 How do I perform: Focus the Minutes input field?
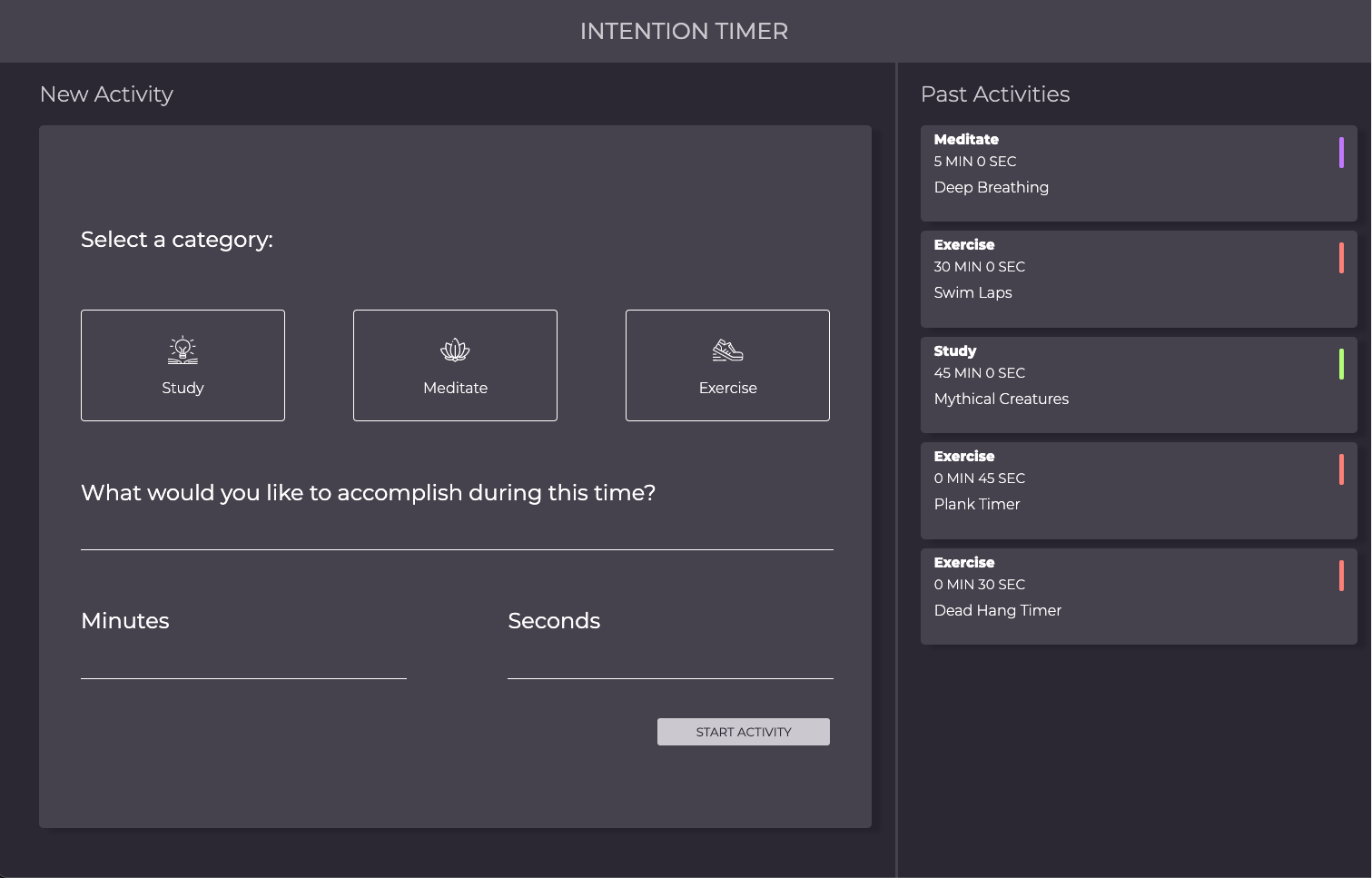pyautogui.click(x=243, y=664)
